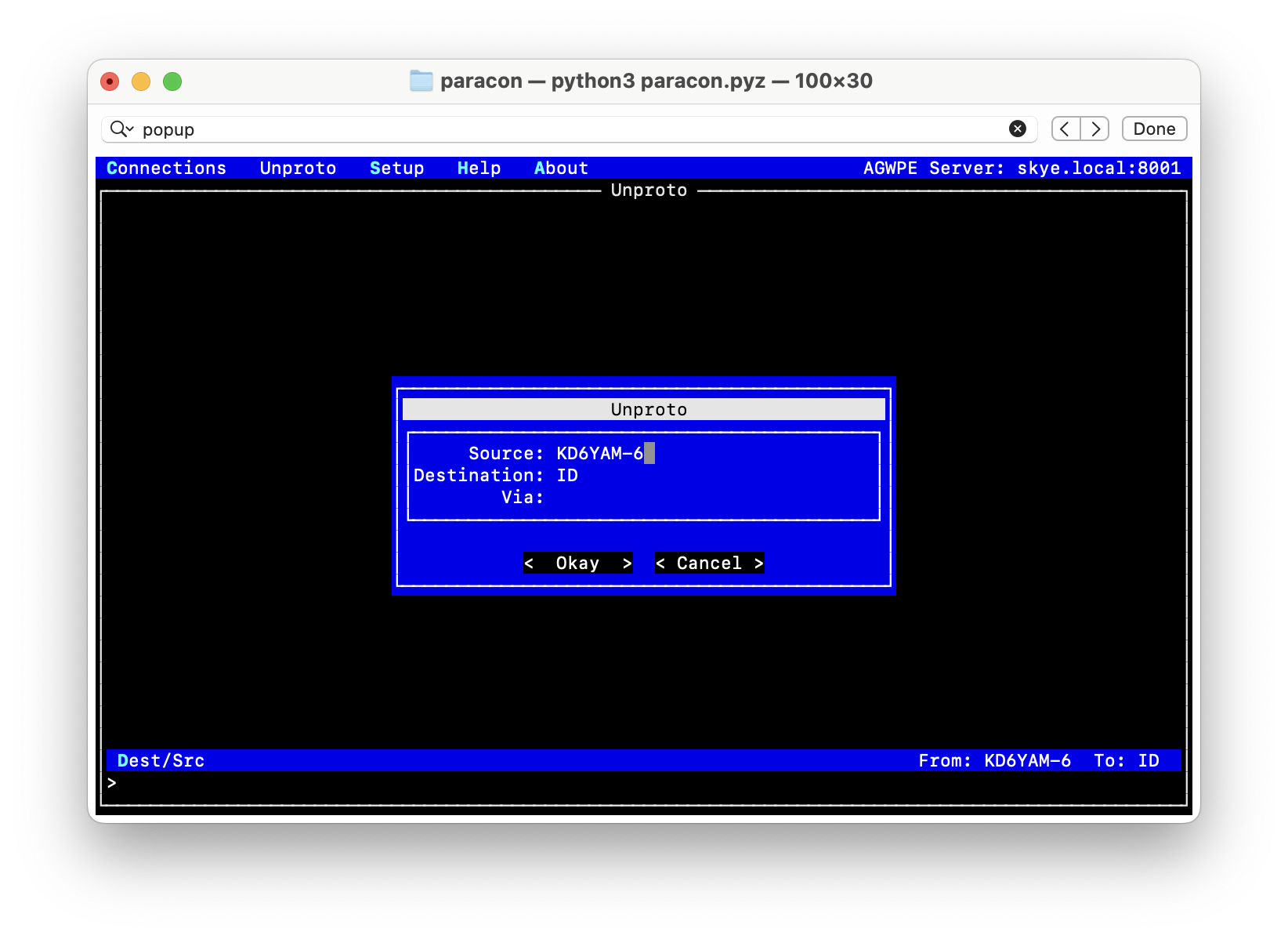Image resolution: width=1288 pixels, height=939 pixels.
Task: Click the paracon folder icon in title bar
Action: tap(421, 81)
